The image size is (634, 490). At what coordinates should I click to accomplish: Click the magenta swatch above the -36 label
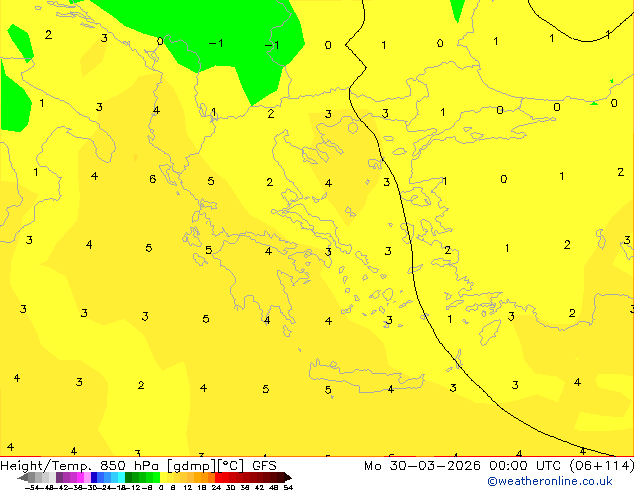(80, 477)
